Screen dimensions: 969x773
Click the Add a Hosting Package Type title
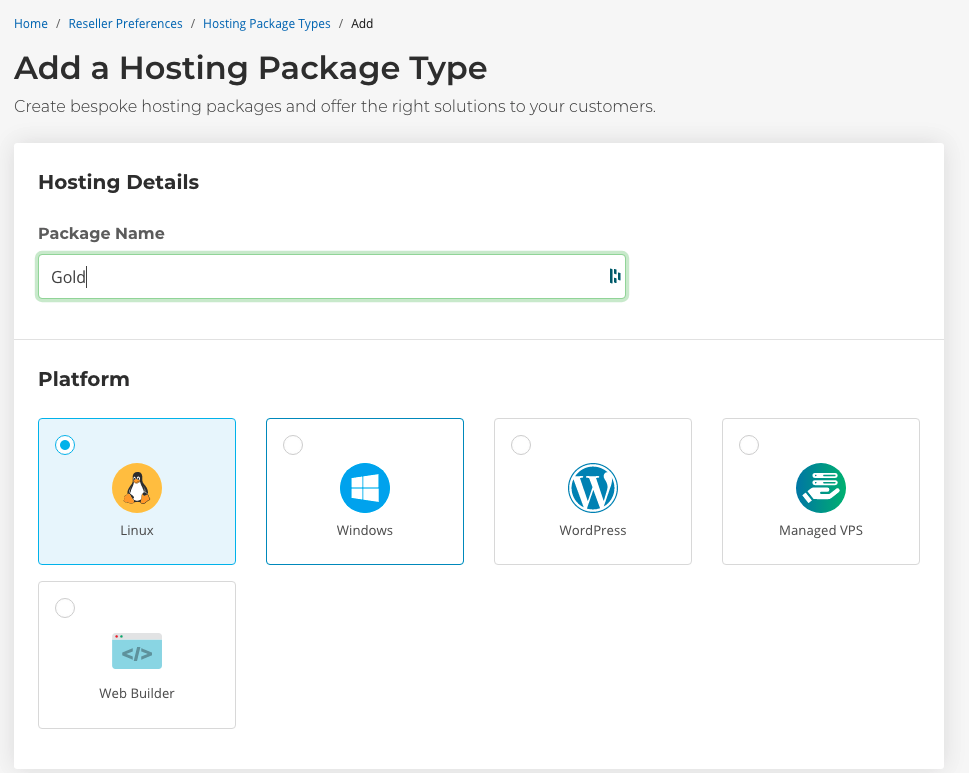pyautogui.click(x=251, y=68)
